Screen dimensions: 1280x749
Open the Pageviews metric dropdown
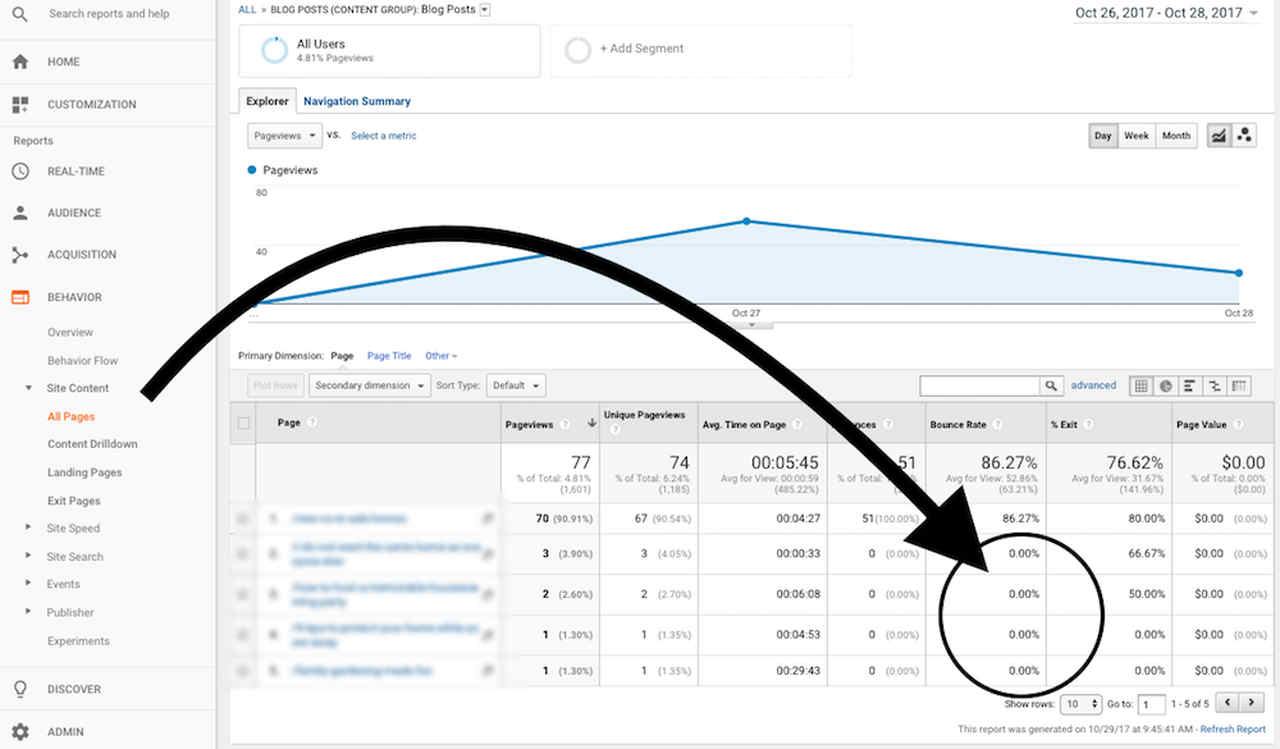[x=285, y=135]
